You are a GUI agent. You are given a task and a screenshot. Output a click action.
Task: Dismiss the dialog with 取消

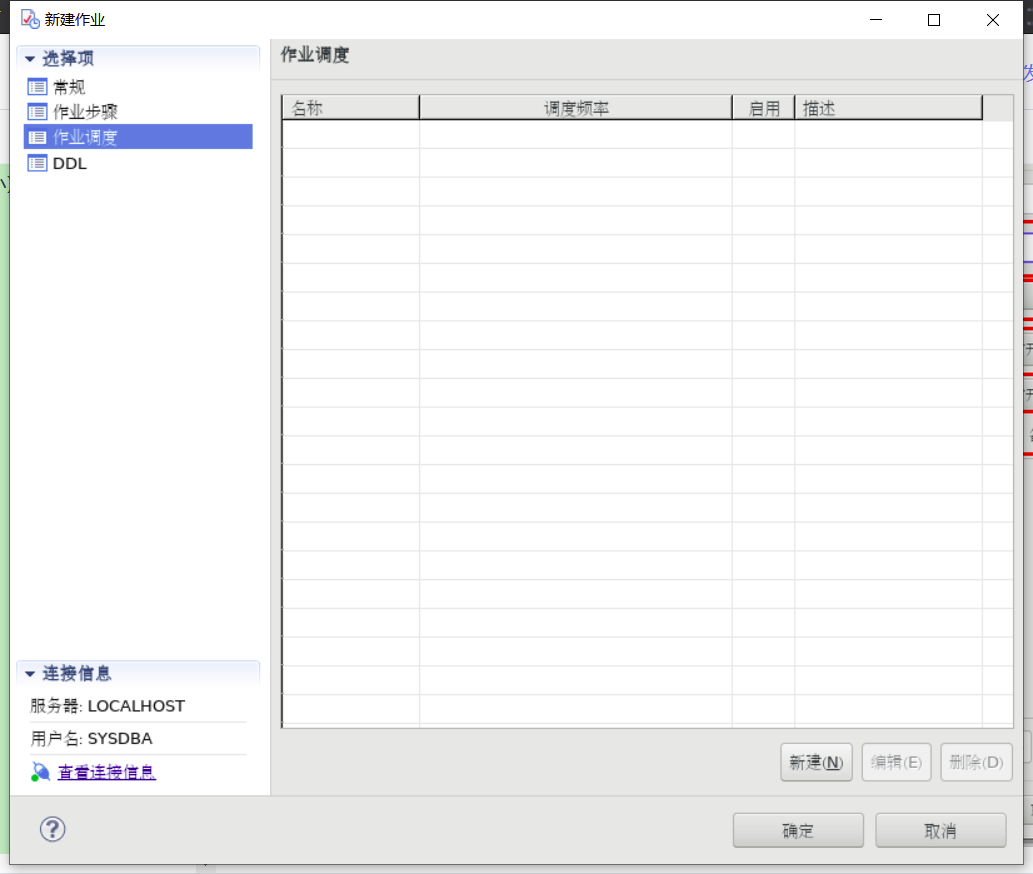tap(940, 830)
